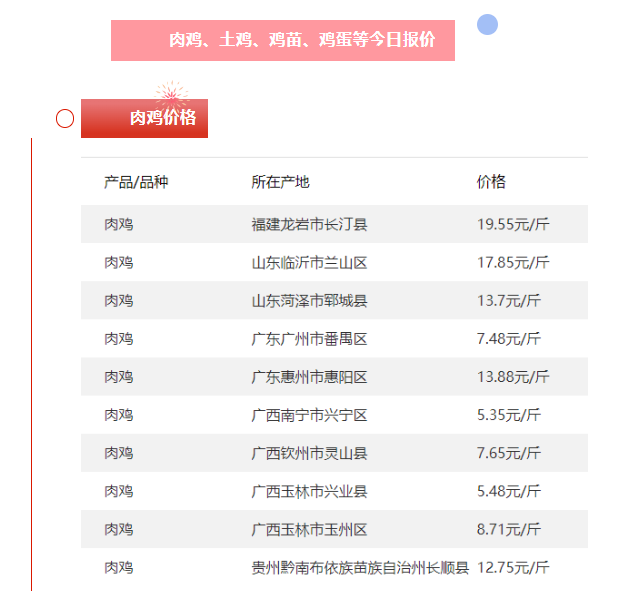Image resolution: width=621 pixels, height=591 pixels.
Task: Click the 7.65元/斤 price for 灵山县
Action: (x=509, y=453)
